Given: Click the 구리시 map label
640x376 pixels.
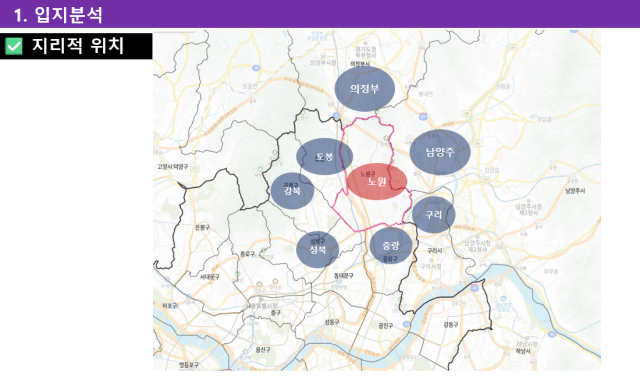Looking at the screenshot, I should (x=435, y=251).
